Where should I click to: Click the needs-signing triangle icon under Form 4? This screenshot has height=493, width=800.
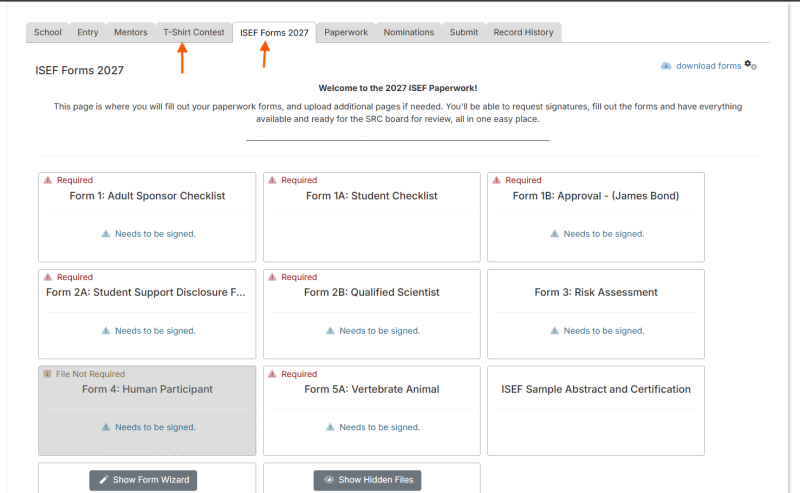(106, 427)
